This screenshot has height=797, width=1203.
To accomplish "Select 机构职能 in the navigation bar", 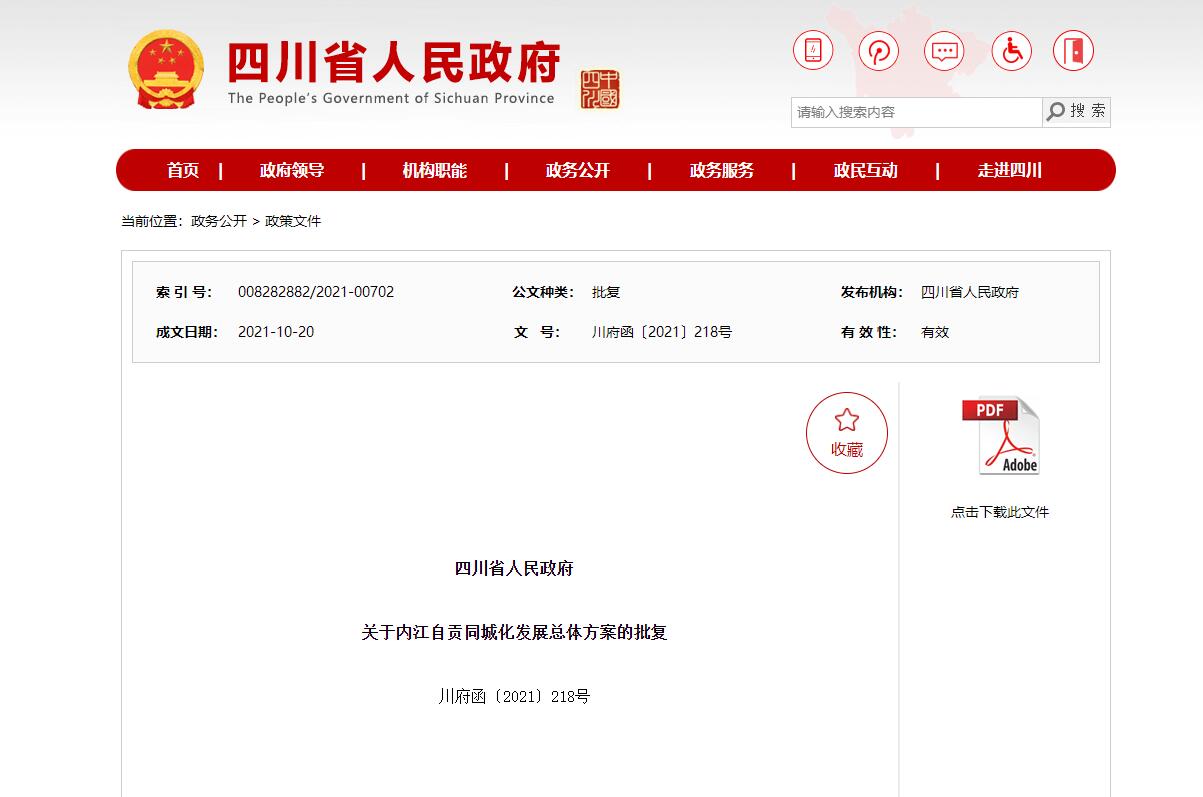I will coord(435,171).
